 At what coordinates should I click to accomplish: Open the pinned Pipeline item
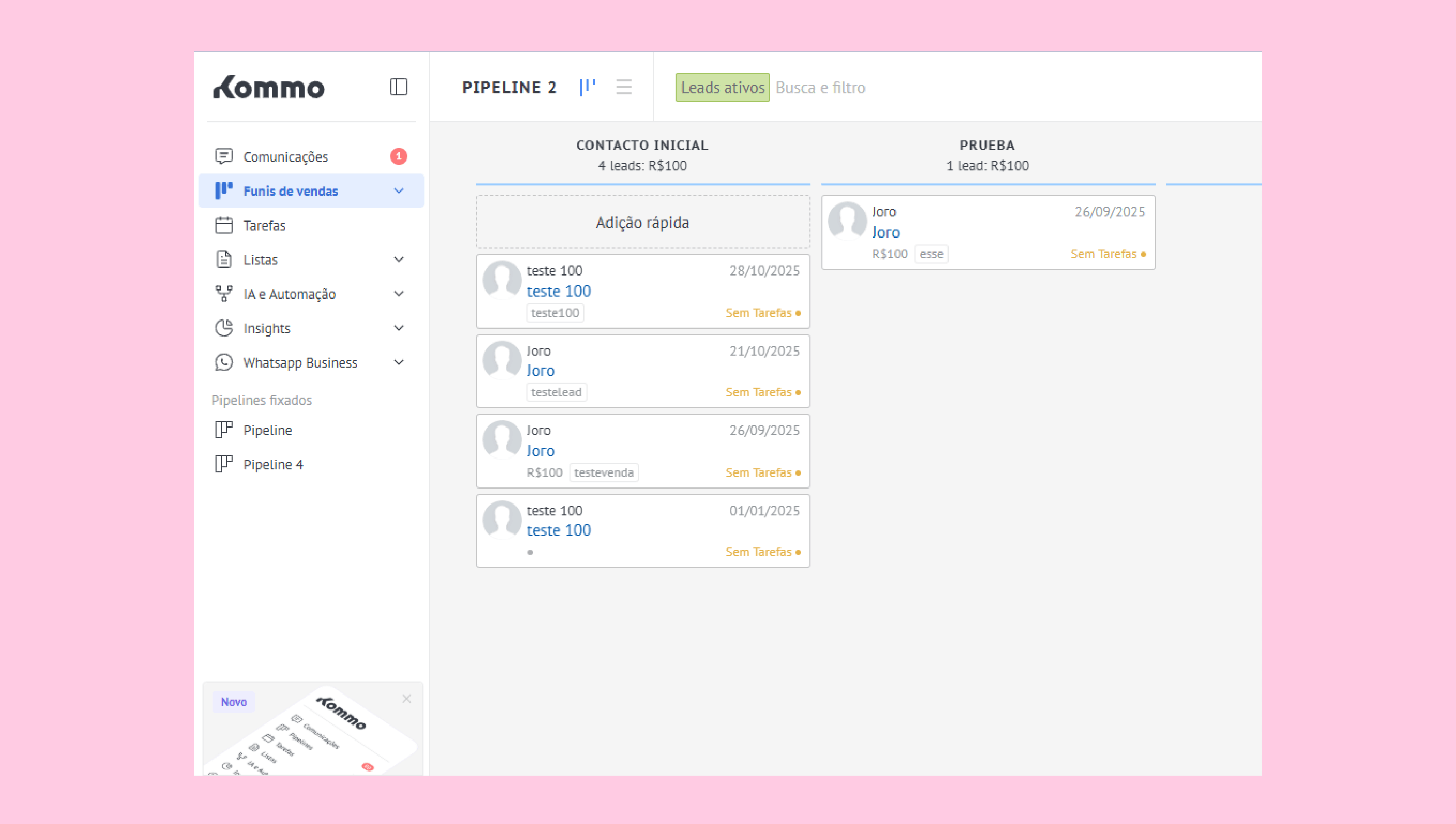267,430
